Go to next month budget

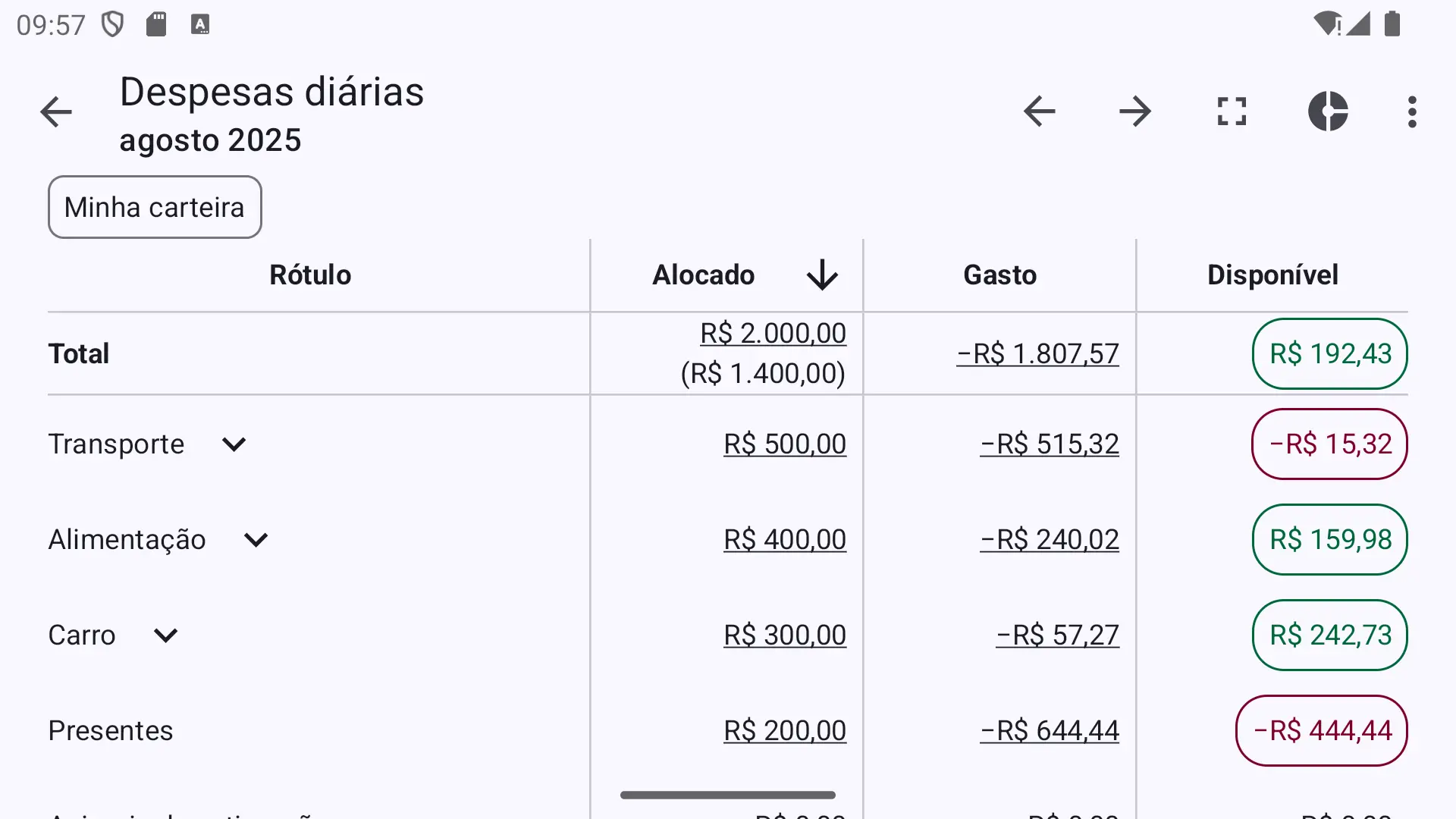pos(1135,111)
